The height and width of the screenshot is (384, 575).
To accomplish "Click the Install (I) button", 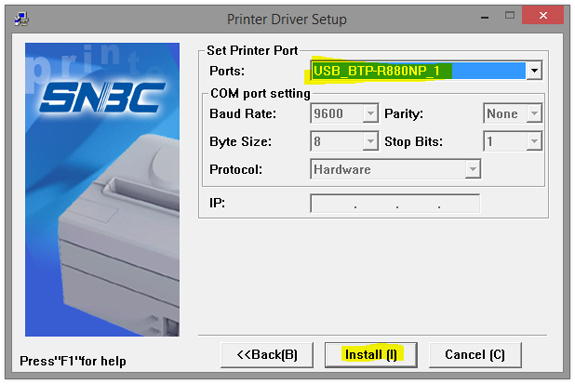I will pos(371,355).
